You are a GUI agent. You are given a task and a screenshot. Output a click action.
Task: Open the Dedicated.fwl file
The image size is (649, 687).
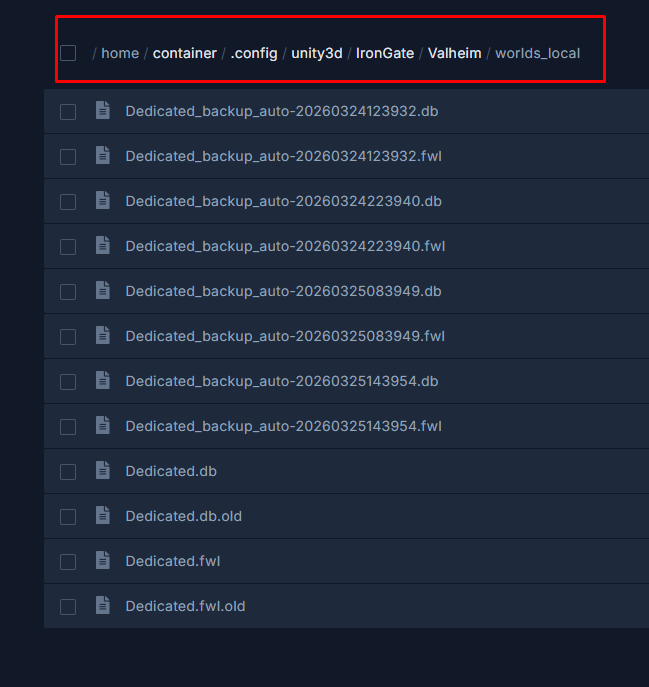click(x=173, y=561)
